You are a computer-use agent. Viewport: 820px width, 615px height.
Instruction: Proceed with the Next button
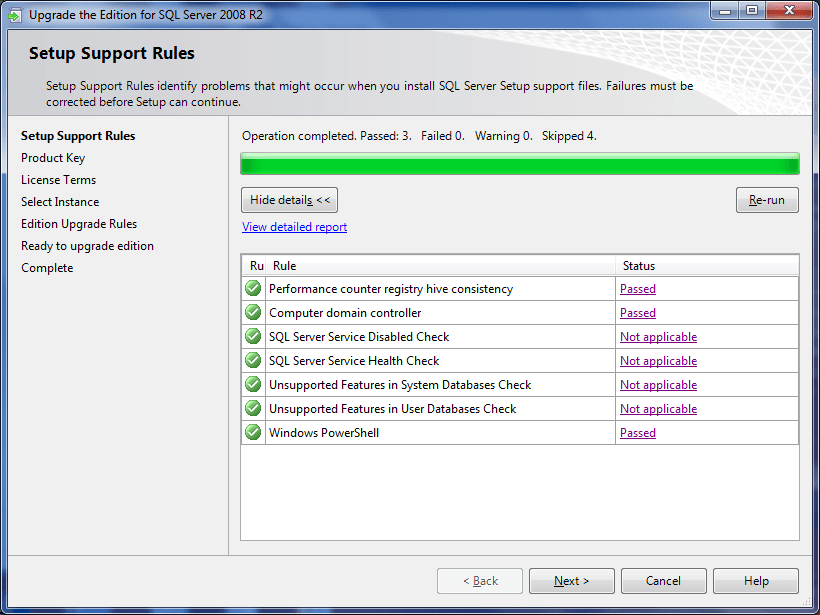572,581
